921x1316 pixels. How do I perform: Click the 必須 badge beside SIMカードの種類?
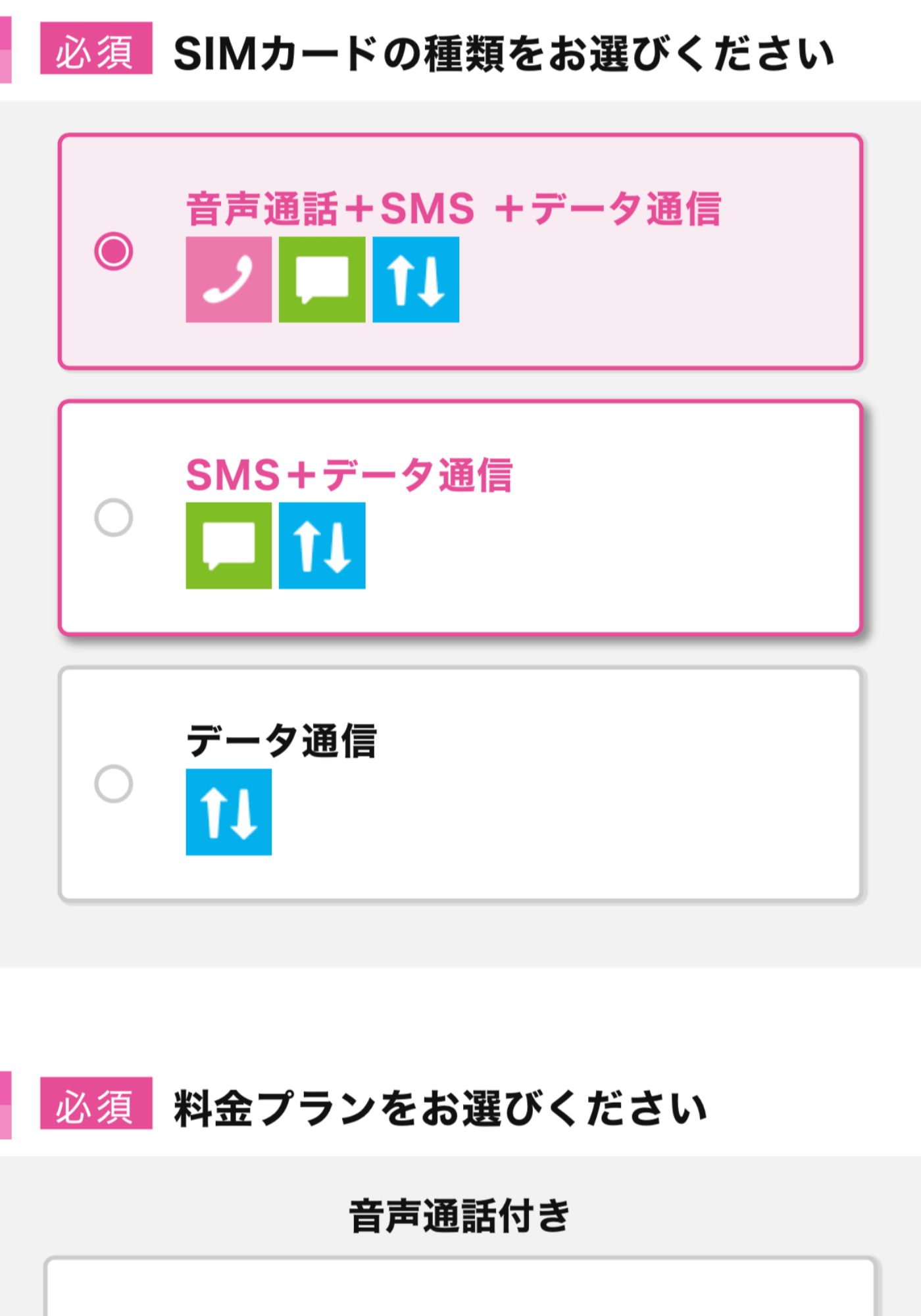coord(96,48)
